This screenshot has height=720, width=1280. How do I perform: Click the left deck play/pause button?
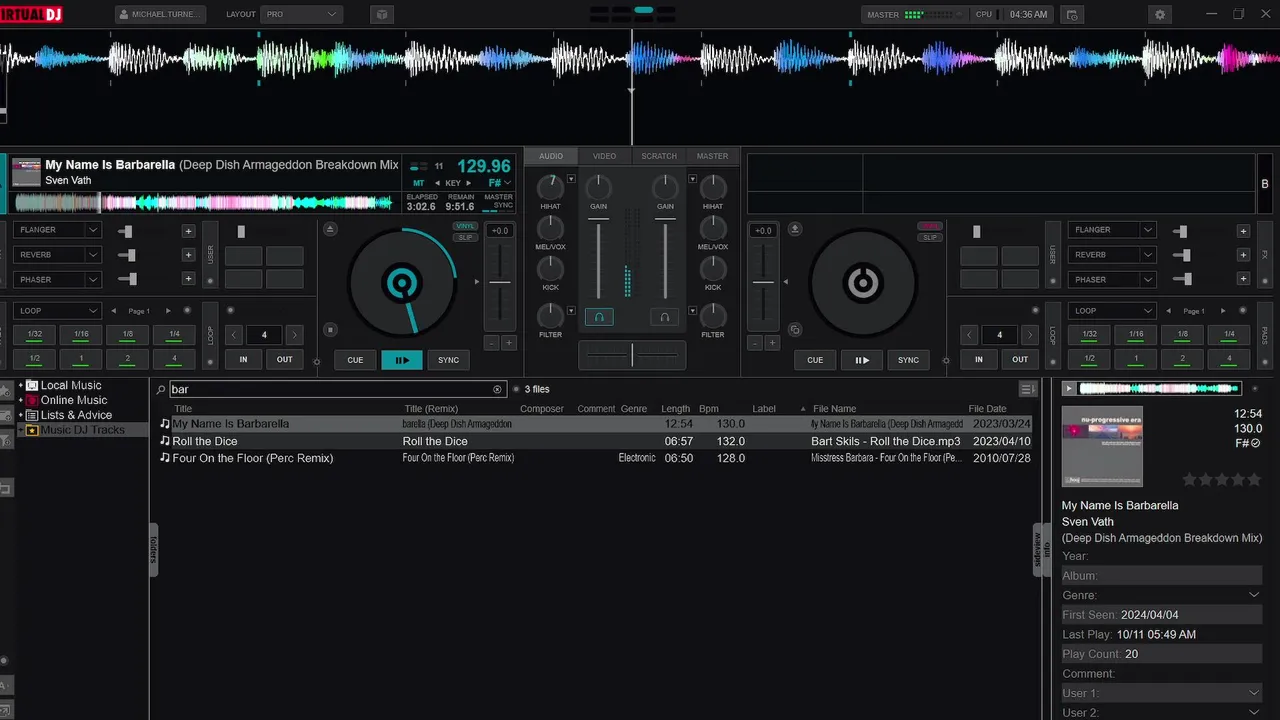coord(402,360)
